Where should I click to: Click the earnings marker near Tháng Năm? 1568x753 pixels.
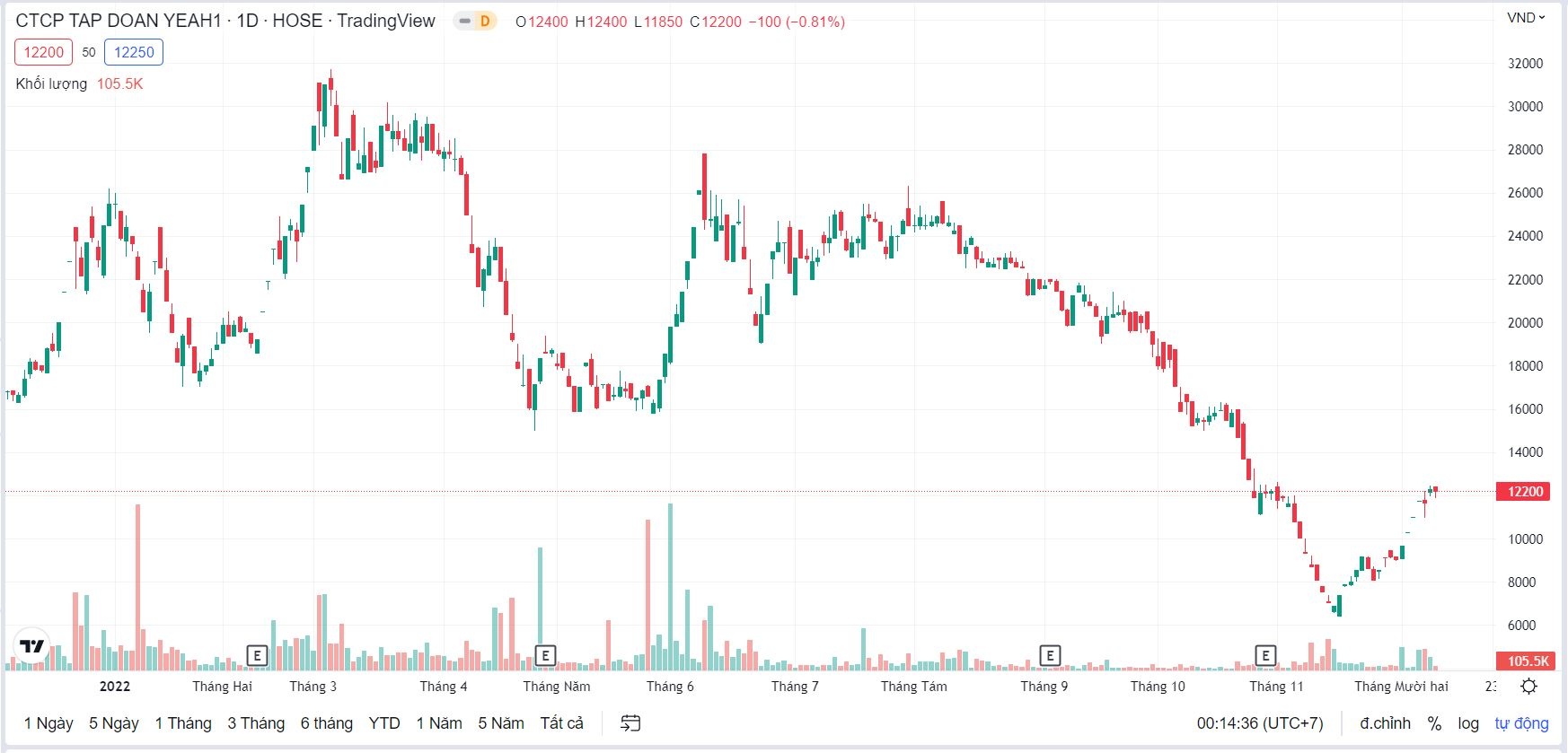point(545,656)
